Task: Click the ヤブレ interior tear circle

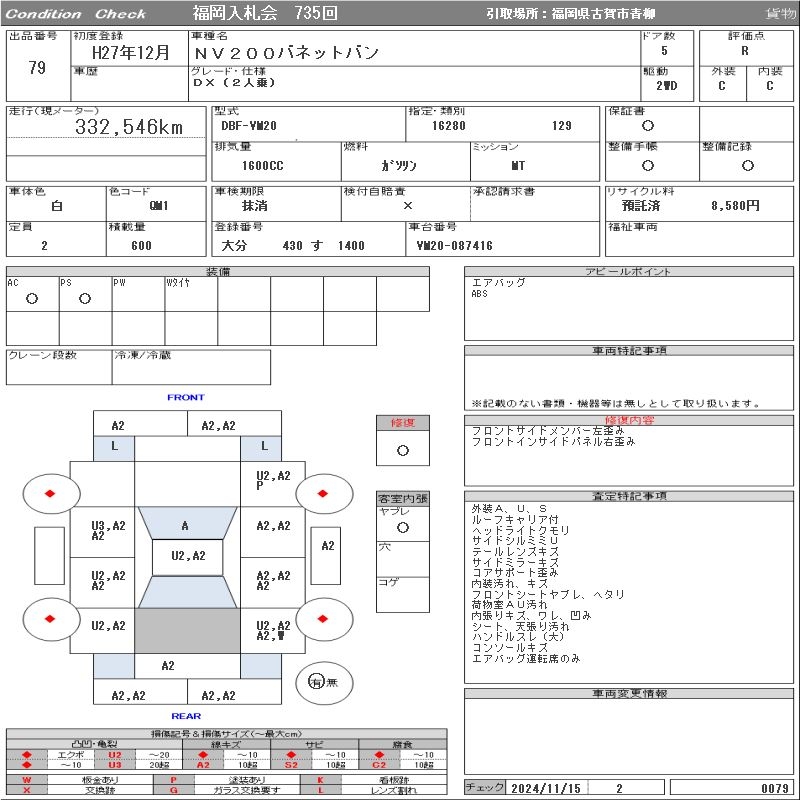Action: [x=403, y=528]
